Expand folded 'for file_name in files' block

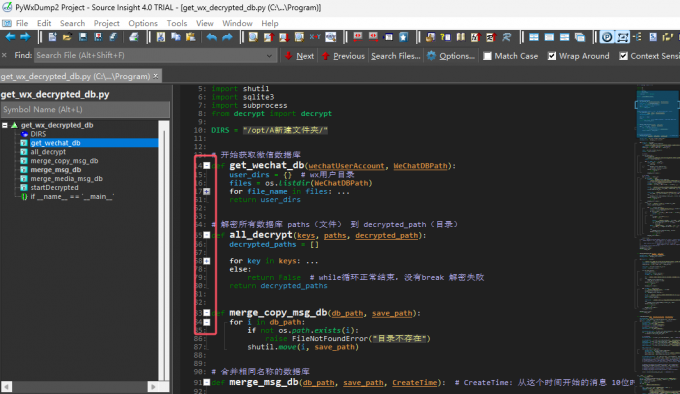(207, 191)
